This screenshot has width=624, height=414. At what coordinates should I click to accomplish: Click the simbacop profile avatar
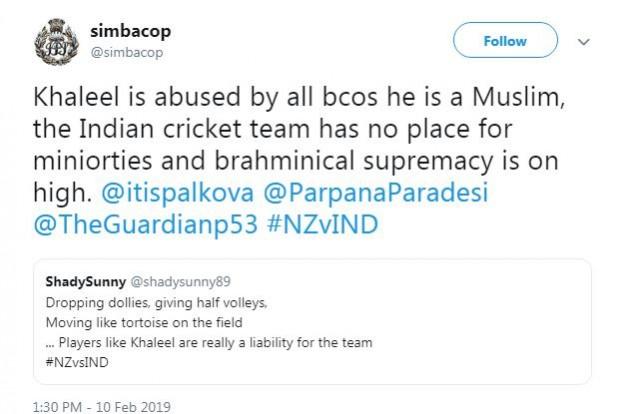(57, 41)
